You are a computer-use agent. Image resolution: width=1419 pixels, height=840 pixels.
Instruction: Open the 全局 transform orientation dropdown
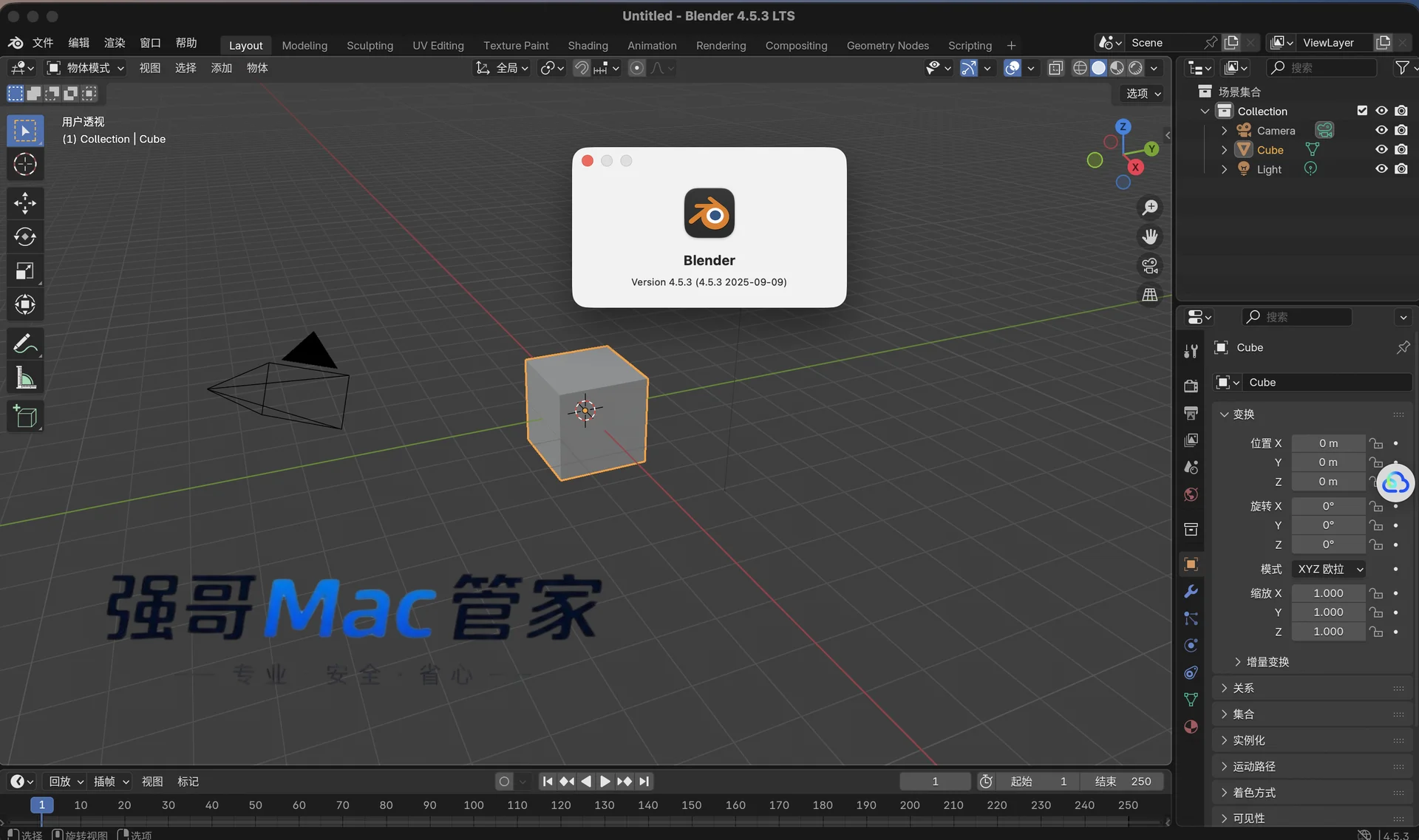coord(503,68)
